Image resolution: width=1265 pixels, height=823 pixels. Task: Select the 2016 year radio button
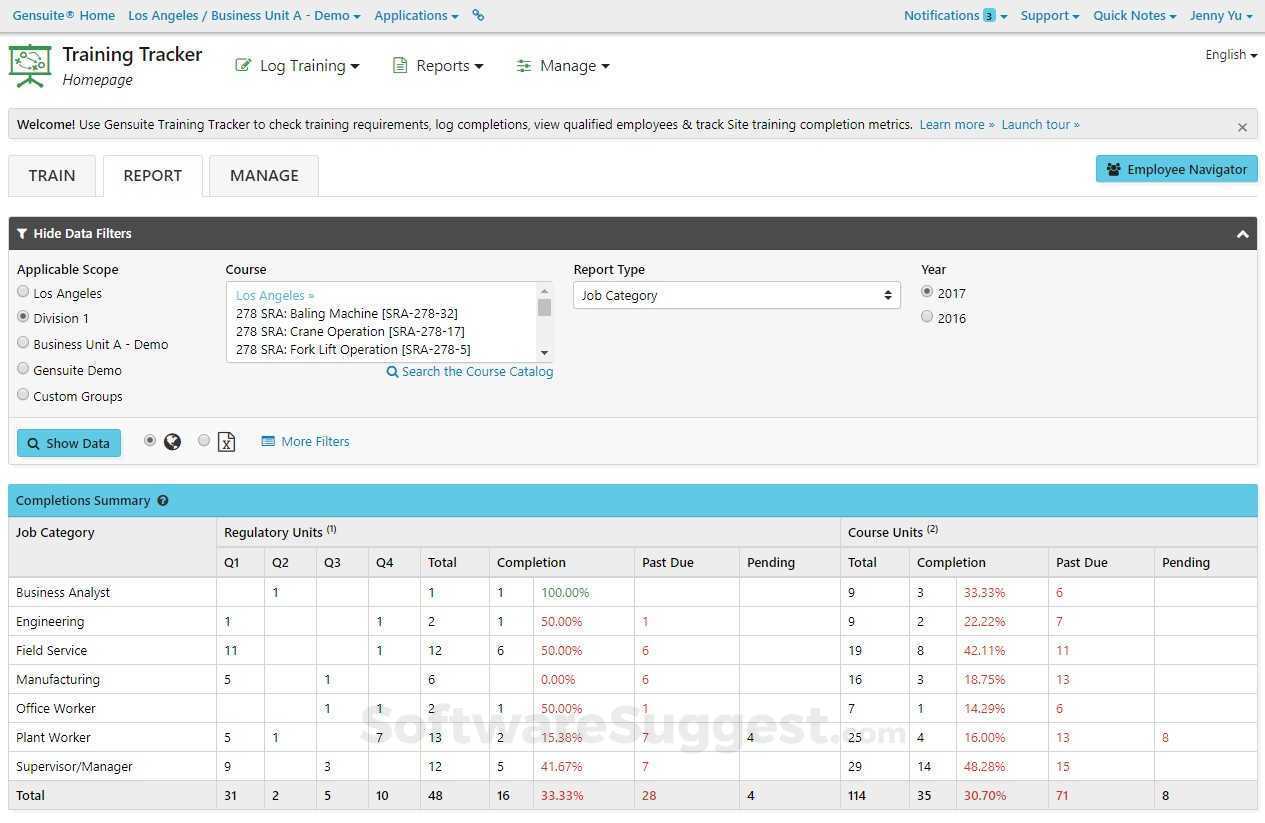click(927, 316)
